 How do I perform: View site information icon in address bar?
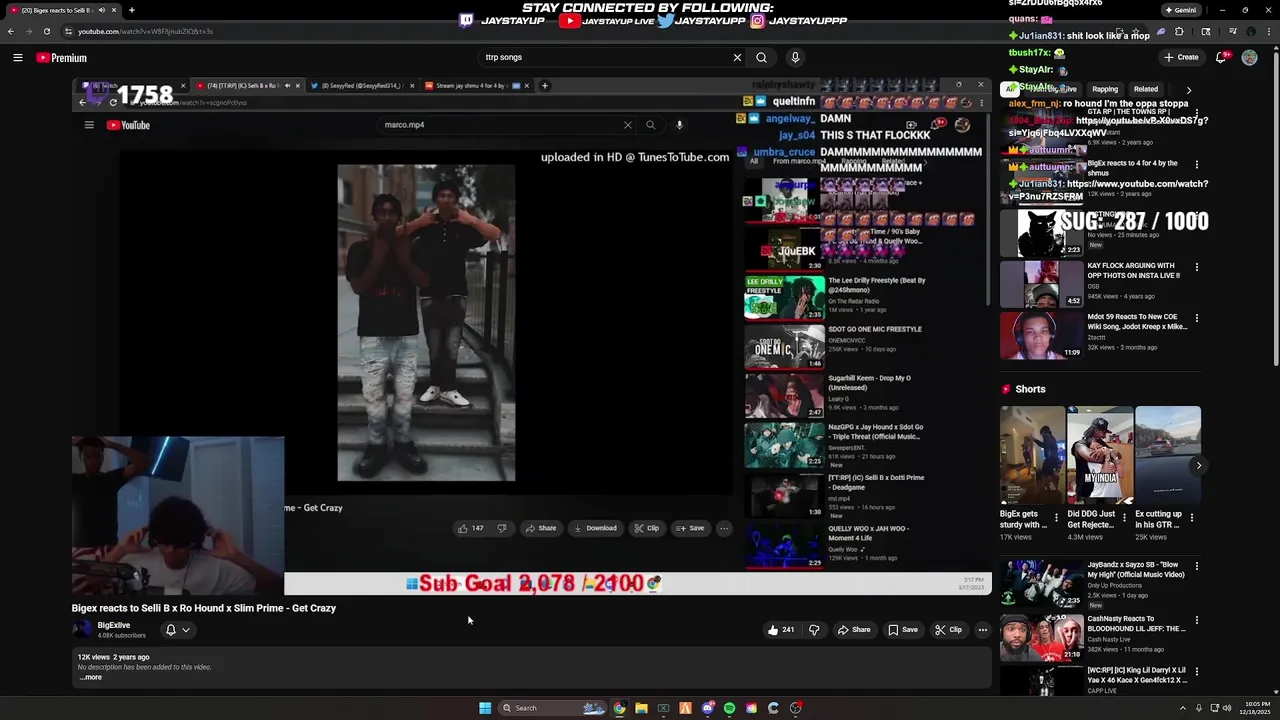click(68, 31)
